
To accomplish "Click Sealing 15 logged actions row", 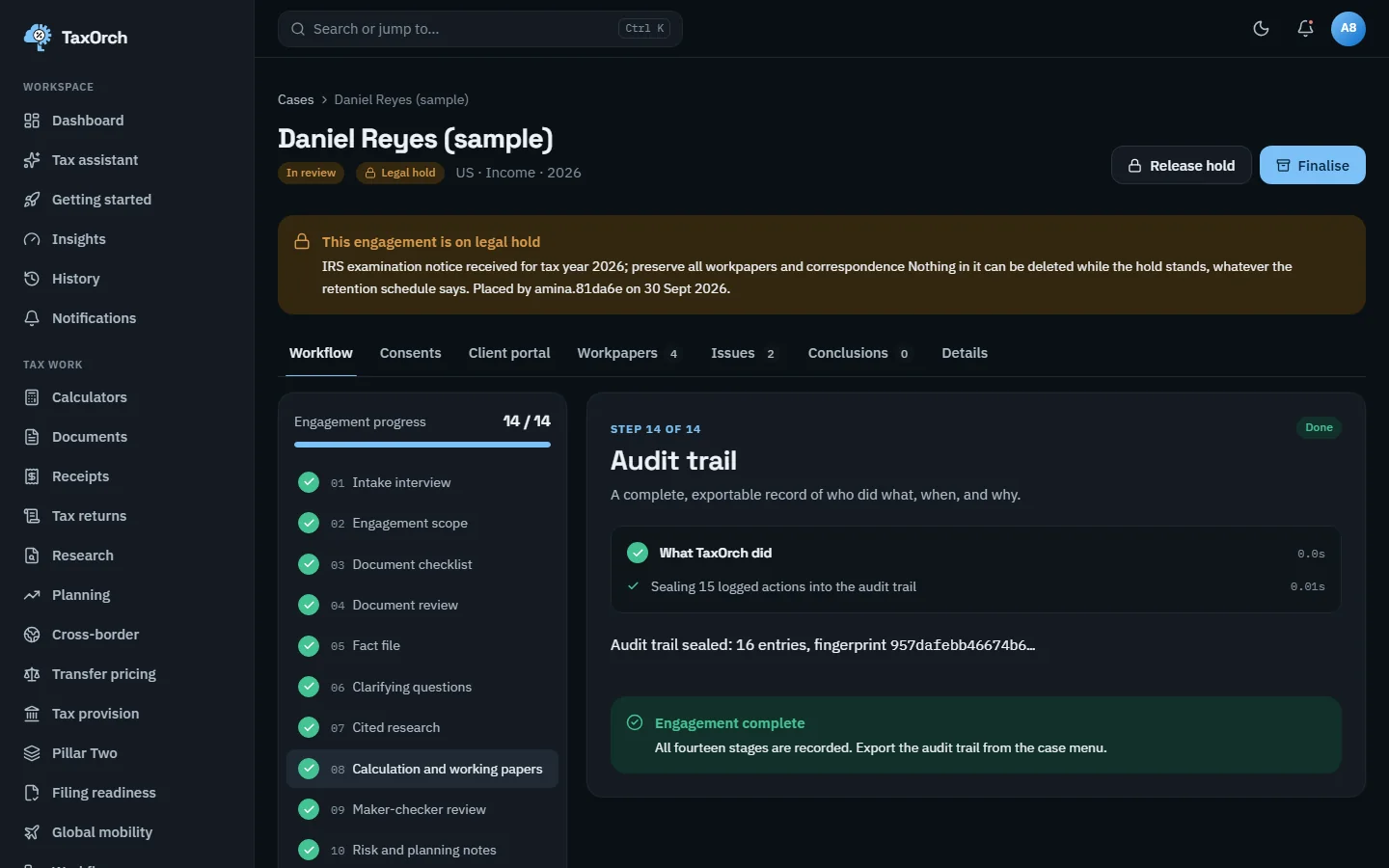I will [x=975, y=586].
